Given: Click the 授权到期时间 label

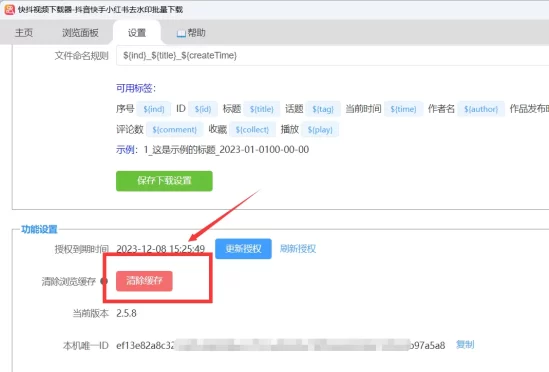Looking at the screenshot, I should 82,249.
